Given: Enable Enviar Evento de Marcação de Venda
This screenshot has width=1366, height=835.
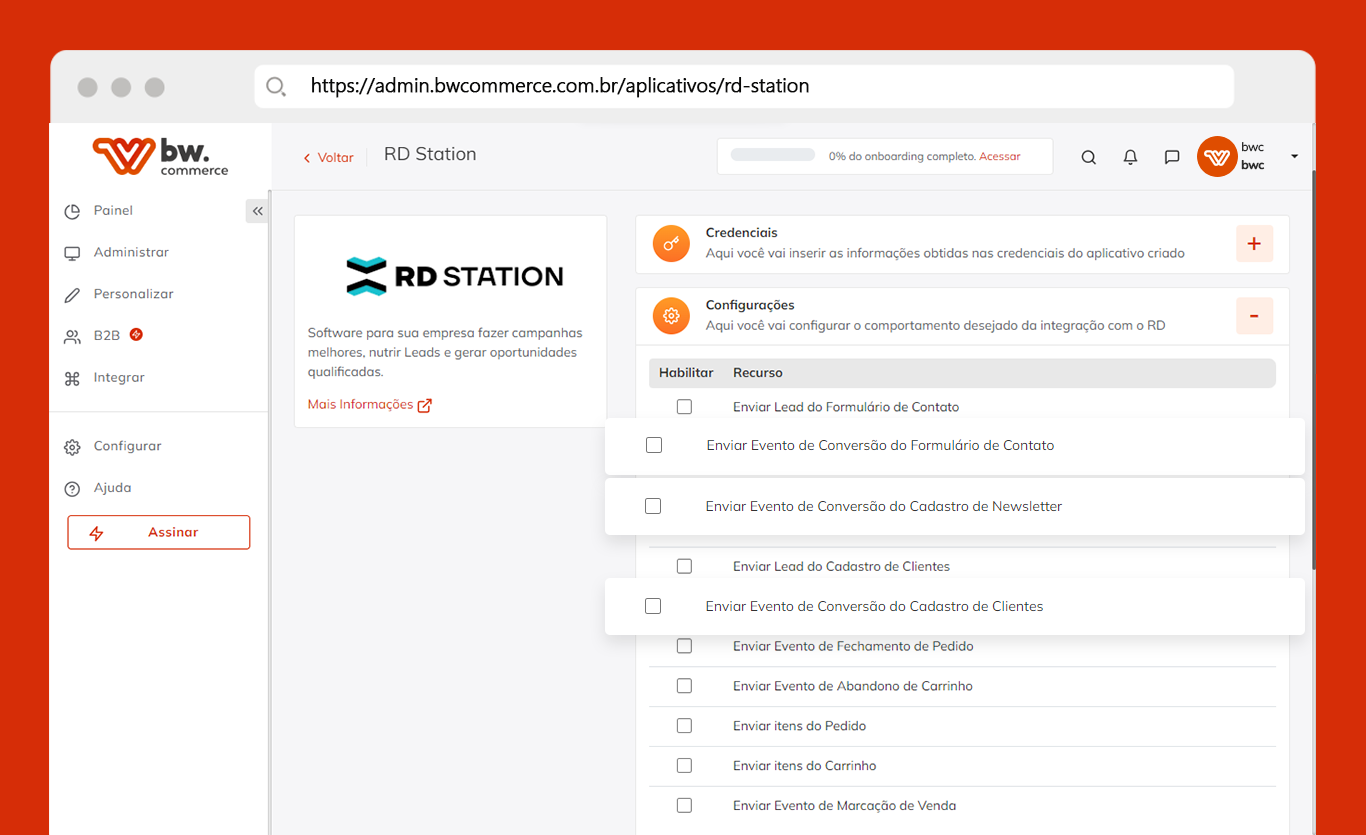Looking at the screenshot, I should [x=684, y=806].
